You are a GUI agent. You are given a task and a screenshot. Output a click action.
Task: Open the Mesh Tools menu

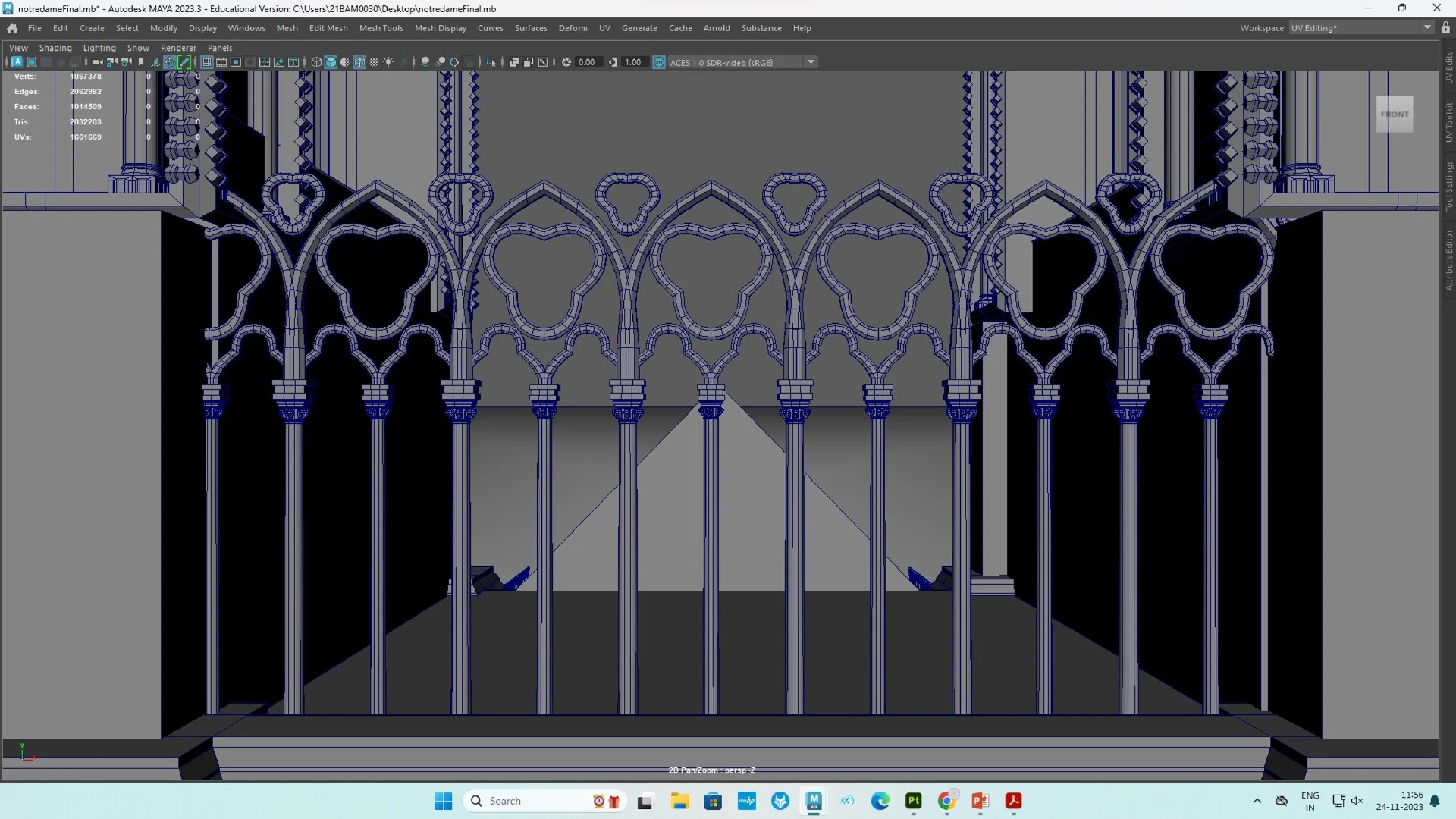click(381, 28)
